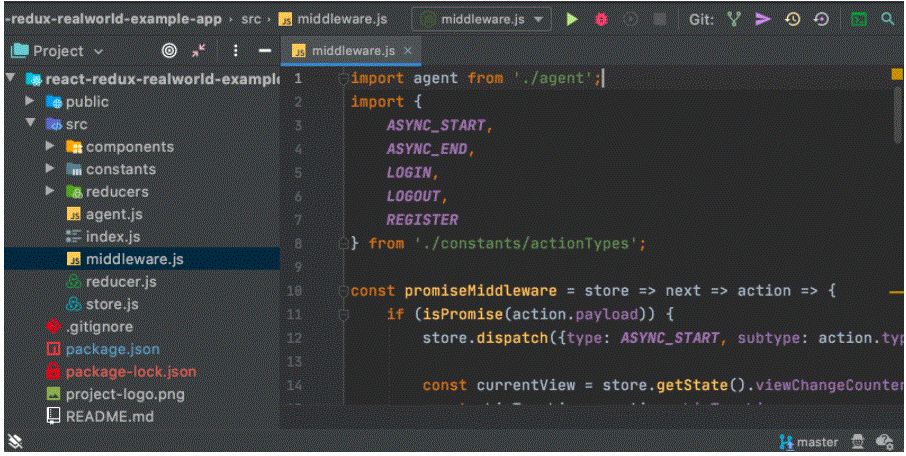
Task: Close the middleware.js editor tab
Action: [x=408, y=50]
